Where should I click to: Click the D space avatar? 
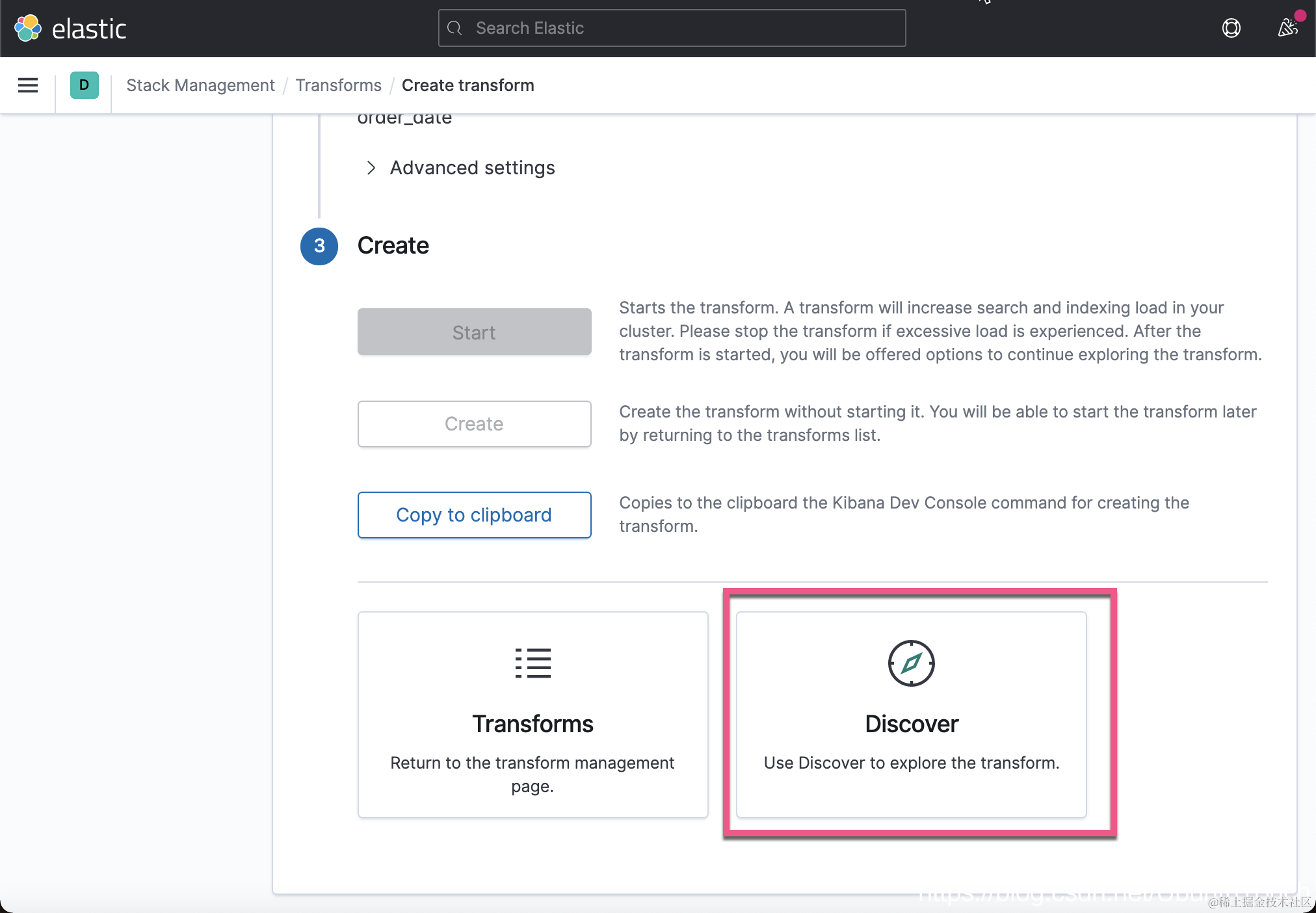pos(85,85)
